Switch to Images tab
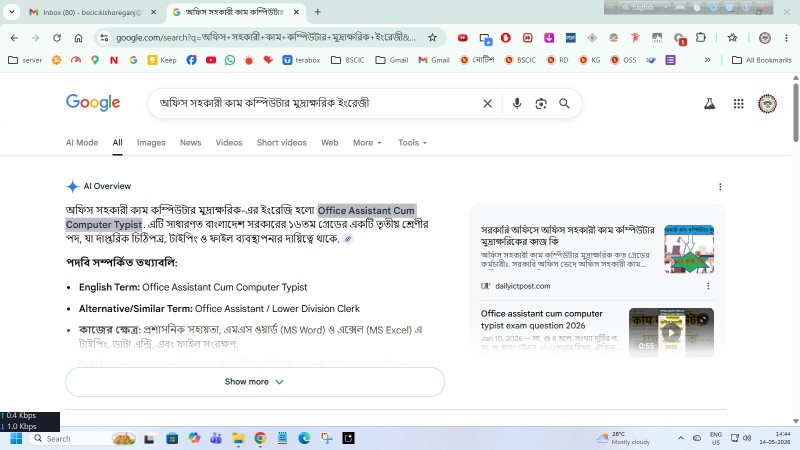This screenshot has height=450, width=800. pyautogui.click(x=151, y=143)
